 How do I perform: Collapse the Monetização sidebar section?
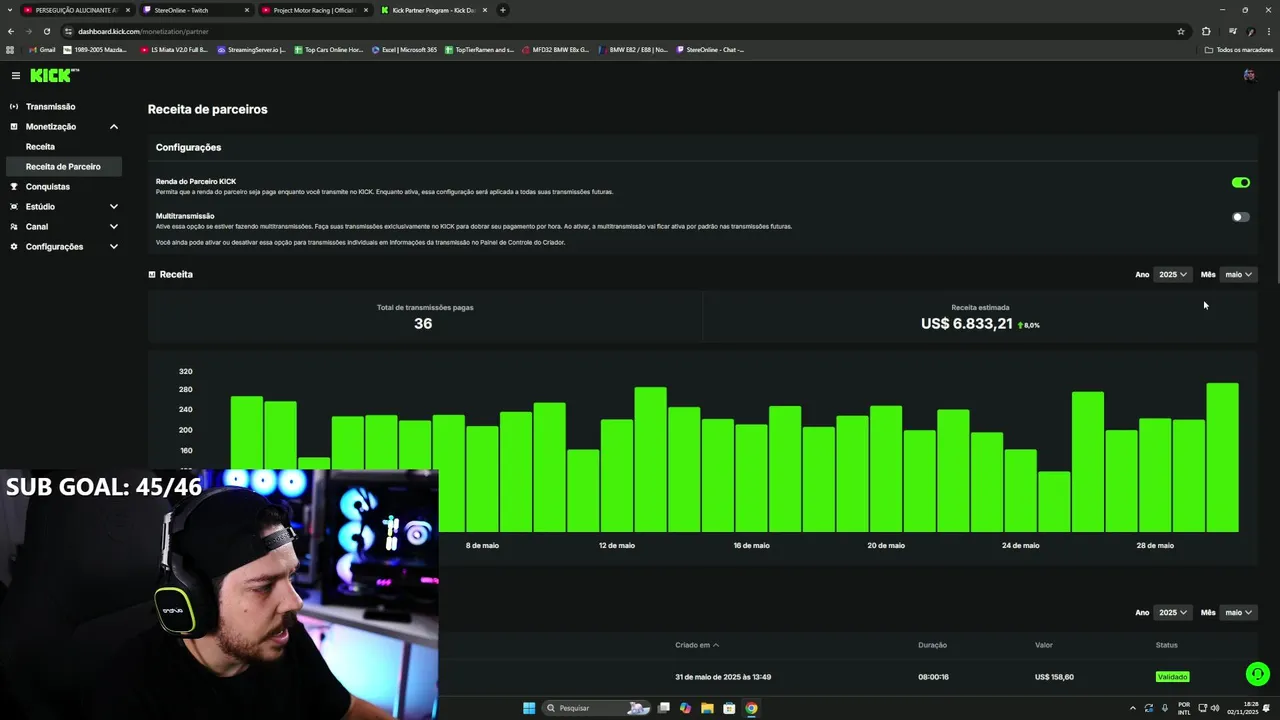click(114, 126)
